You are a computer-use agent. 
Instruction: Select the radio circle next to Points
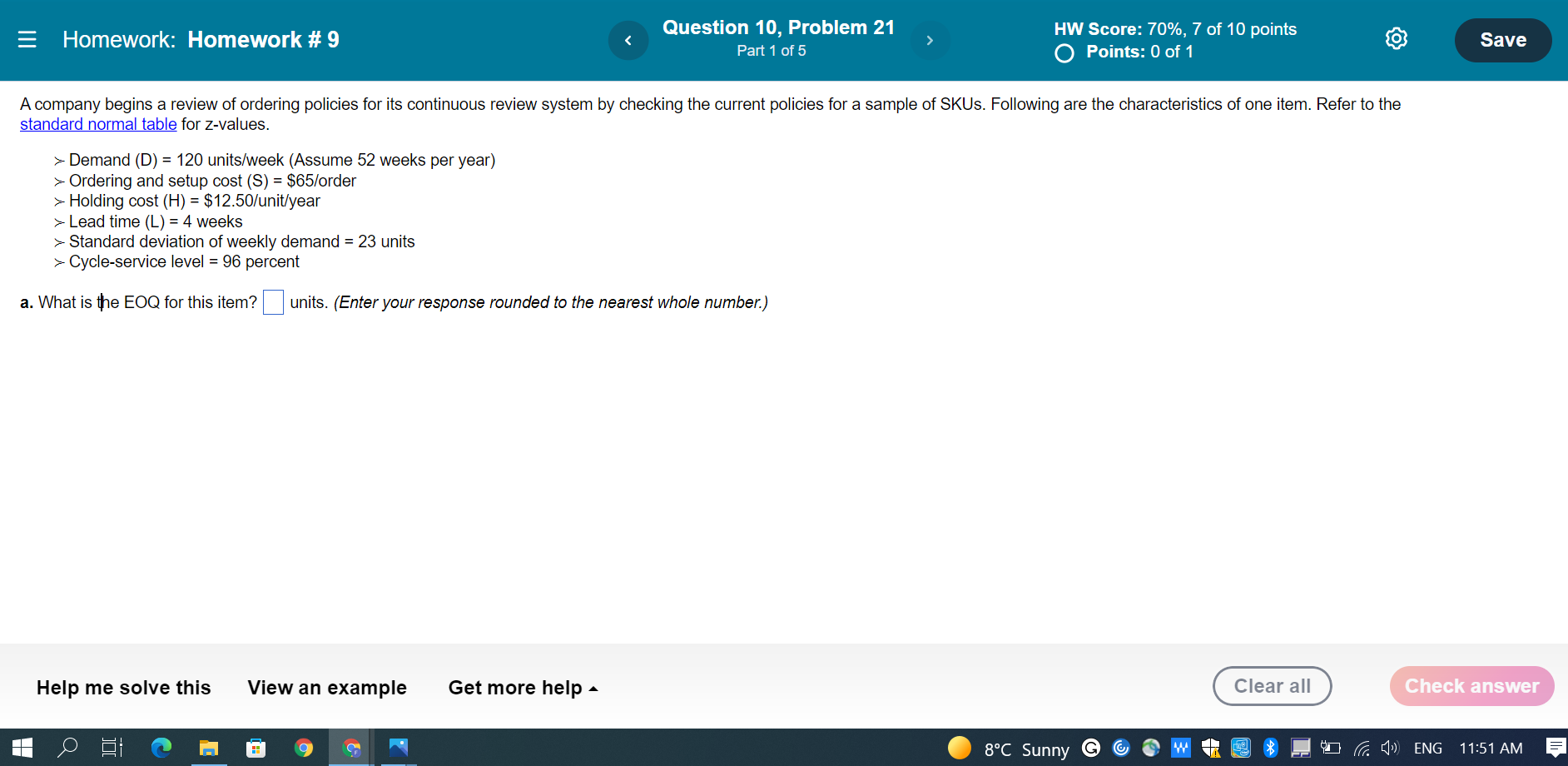(x=1064, y=52)
